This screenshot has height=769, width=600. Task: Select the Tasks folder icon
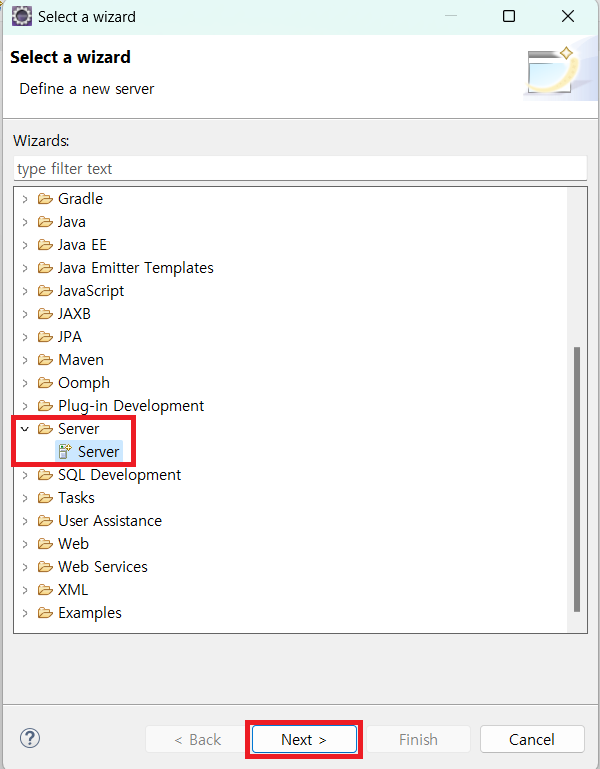coord(45,498)
